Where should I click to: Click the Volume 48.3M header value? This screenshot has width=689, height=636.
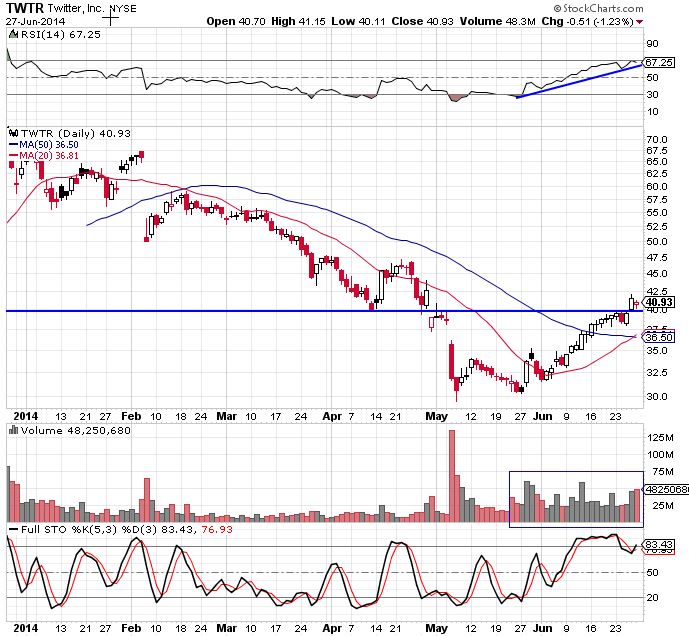pyautogui.click(x=497, y=21)
